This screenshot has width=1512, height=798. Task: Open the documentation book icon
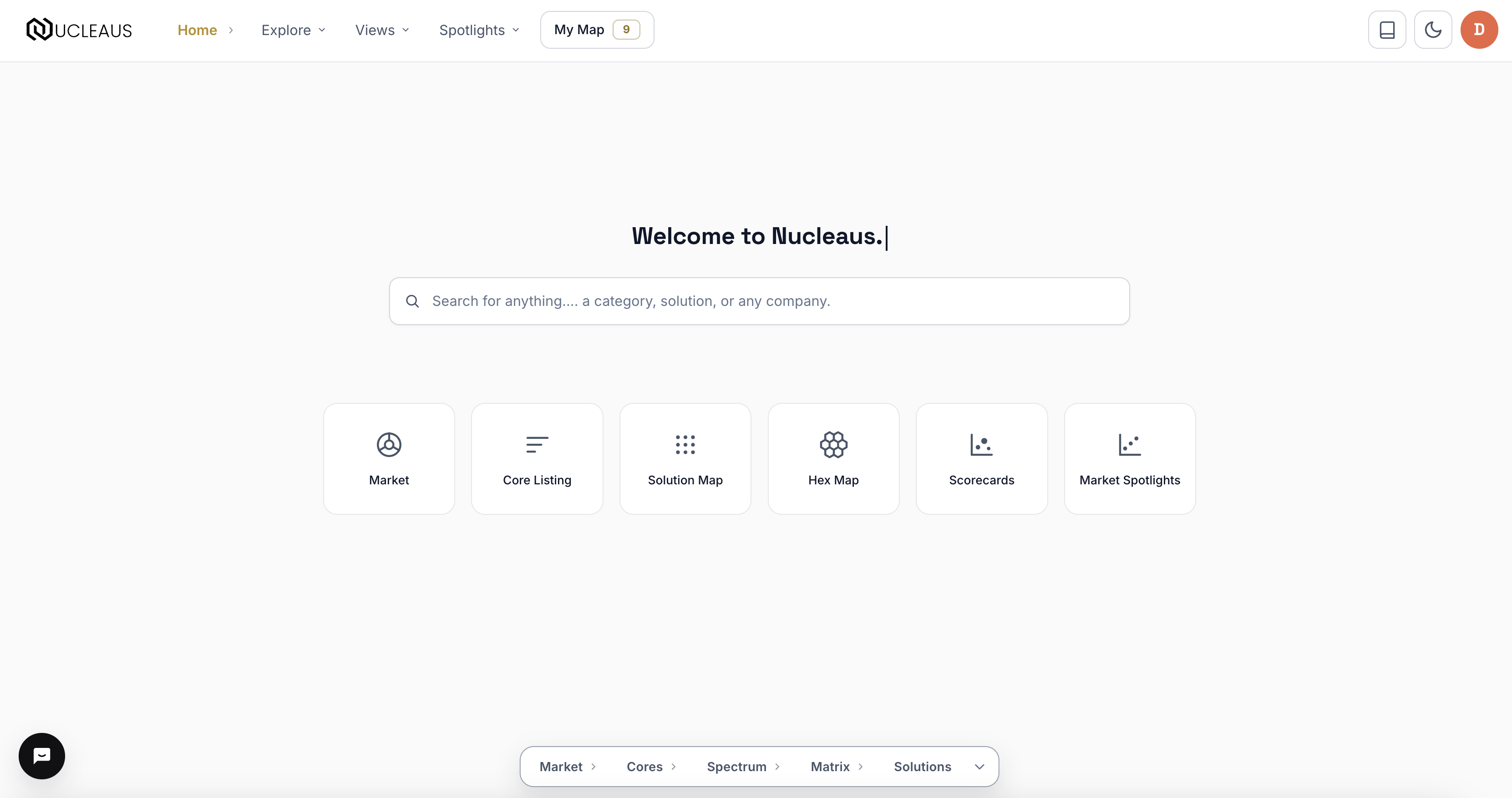coord(1387,29)
